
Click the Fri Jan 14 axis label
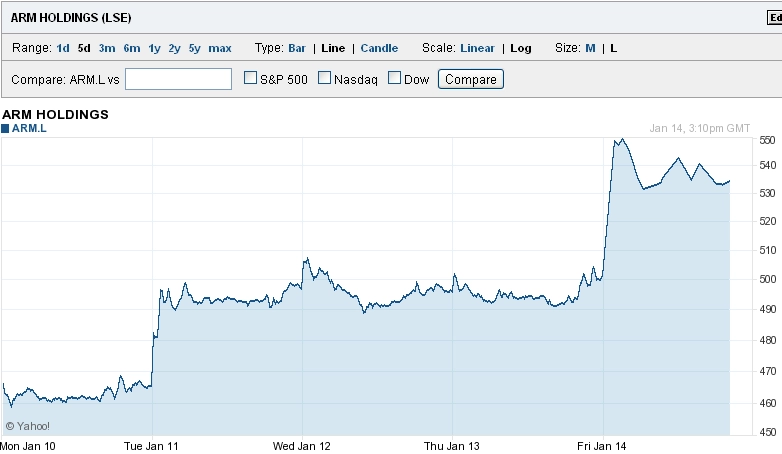[601, 446]
